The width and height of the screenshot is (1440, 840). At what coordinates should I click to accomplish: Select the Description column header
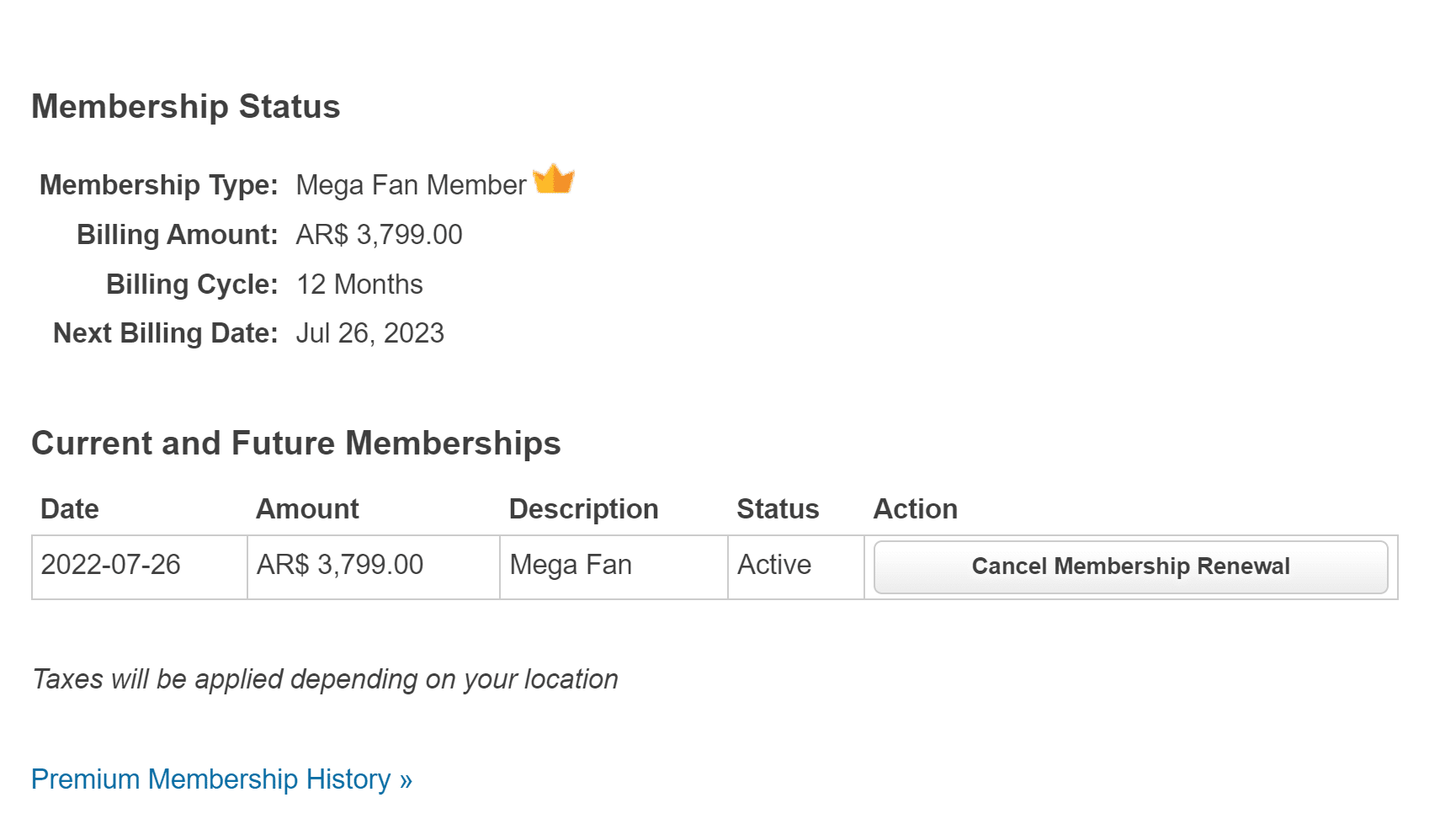583,509
